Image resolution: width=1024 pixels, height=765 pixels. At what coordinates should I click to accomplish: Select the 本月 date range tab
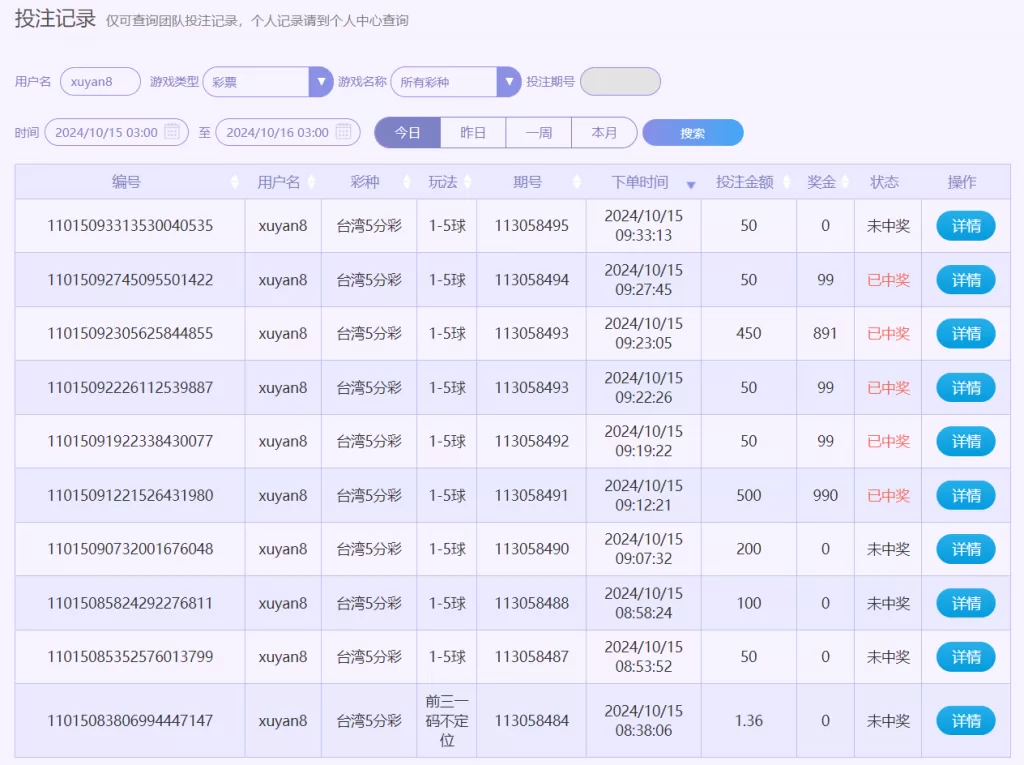[604, 133]
